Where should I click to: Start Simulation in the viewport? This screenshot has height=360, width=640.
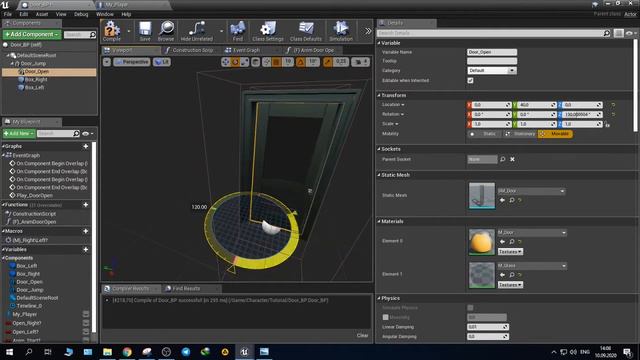(x=341, y=31)
